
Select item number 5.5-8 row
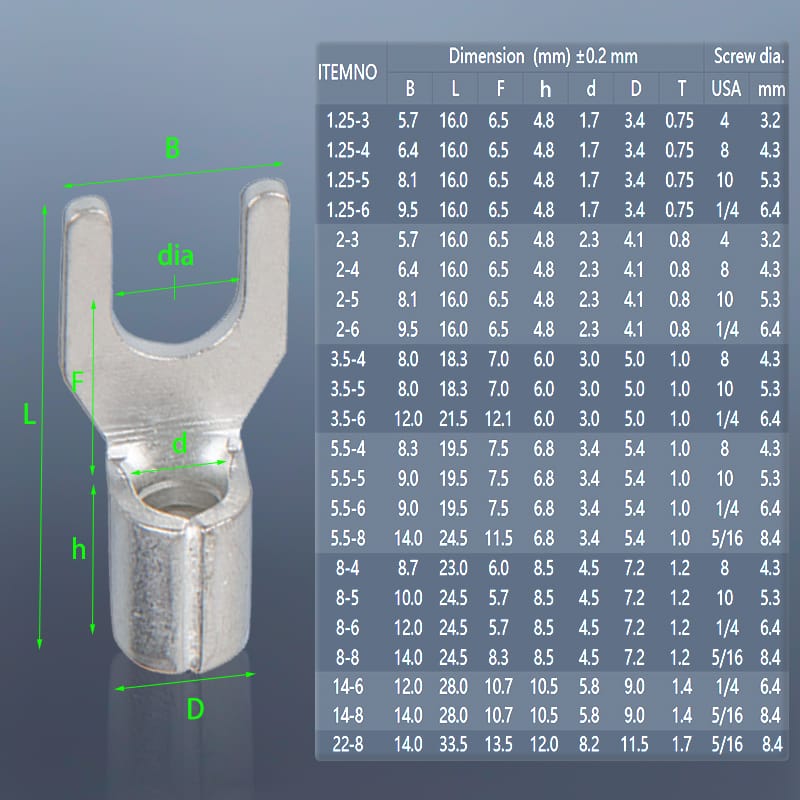click(347, 538)
